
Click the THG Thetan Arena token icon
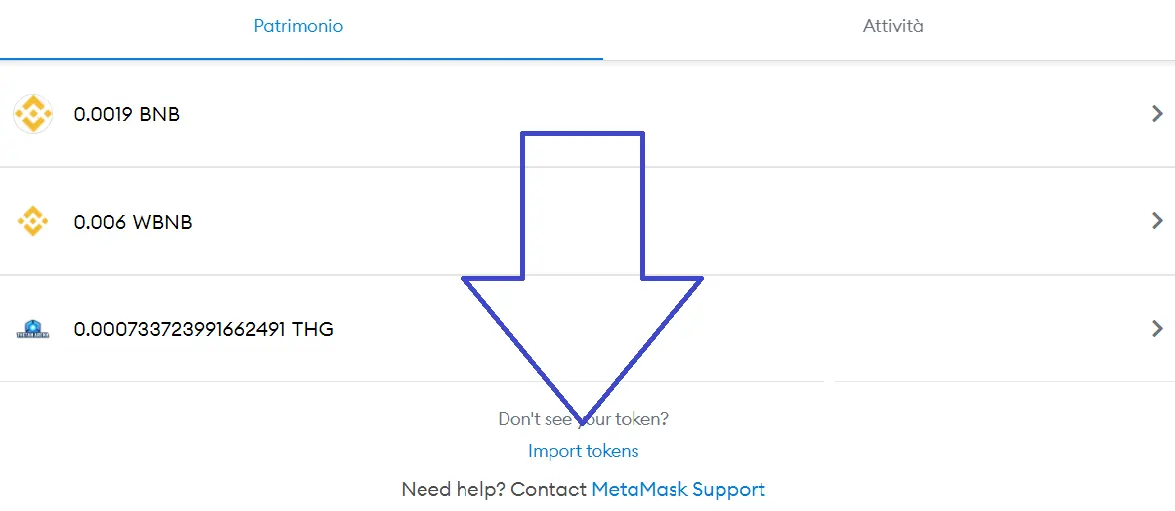click(x=33, y=329)
